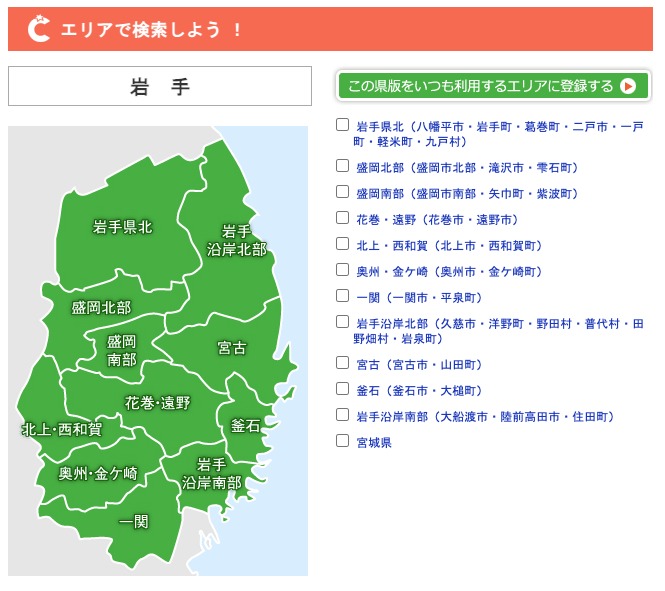
Task: Click the green この県版をいつも利用するエリアに登録する button
Action: pos(493,86)
